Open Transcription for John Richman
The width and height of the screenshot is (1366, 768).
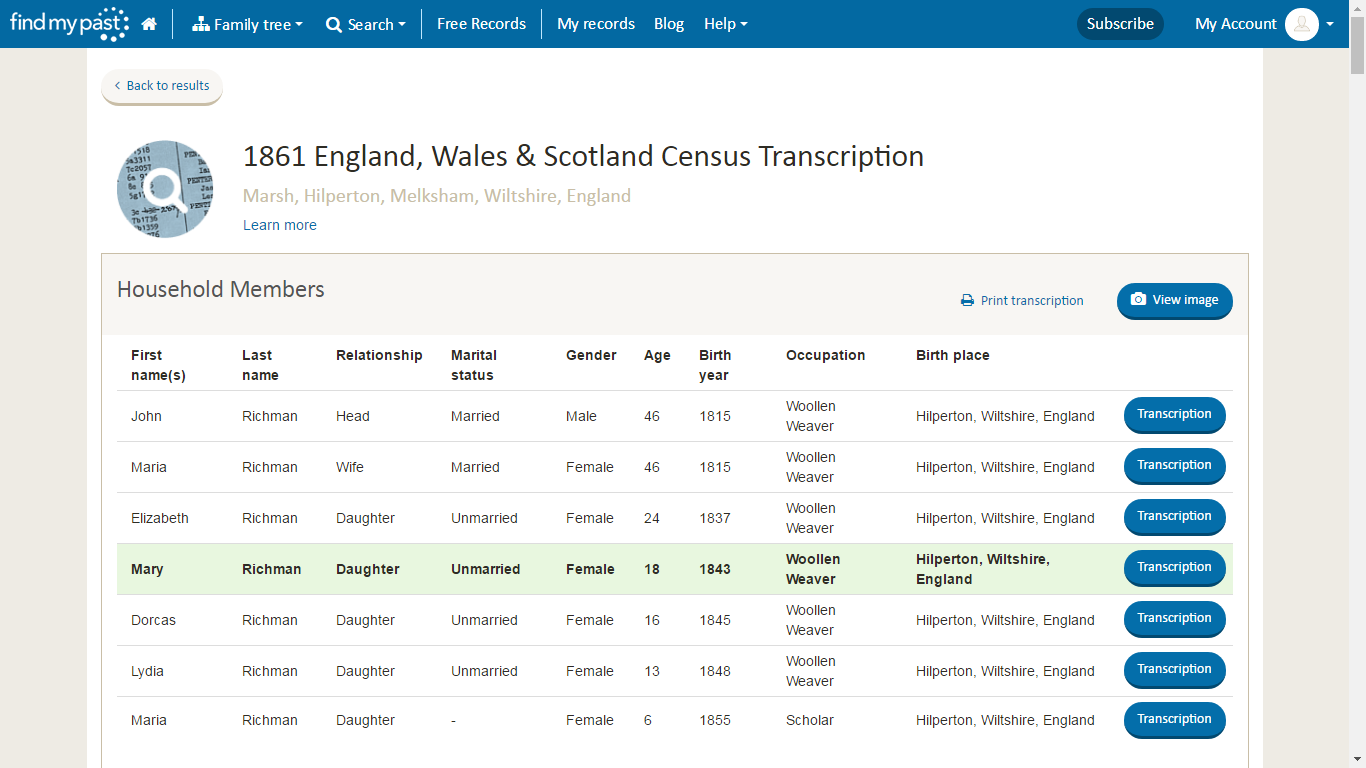pyautogui.click(x=1174, y=415)
